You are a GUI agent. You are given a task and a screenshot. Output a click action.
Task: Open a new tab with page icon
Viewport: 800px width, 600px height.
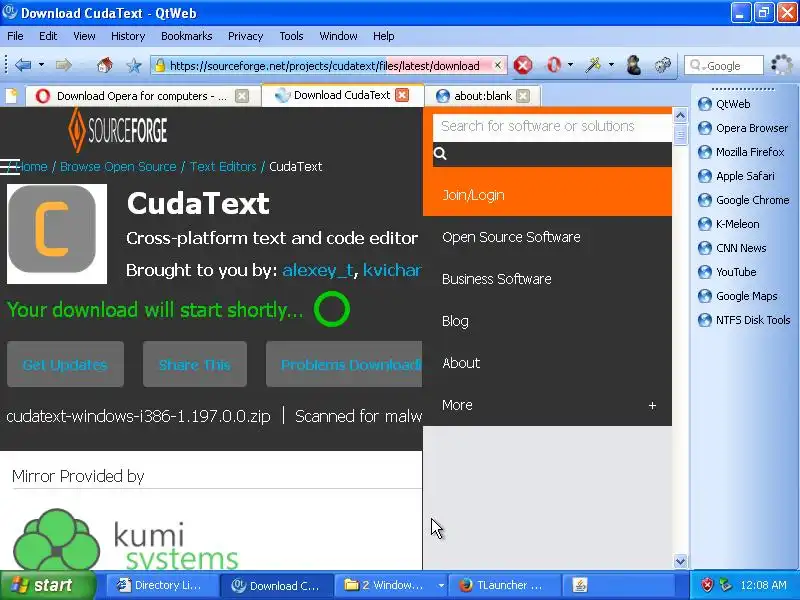coord(11,96)
